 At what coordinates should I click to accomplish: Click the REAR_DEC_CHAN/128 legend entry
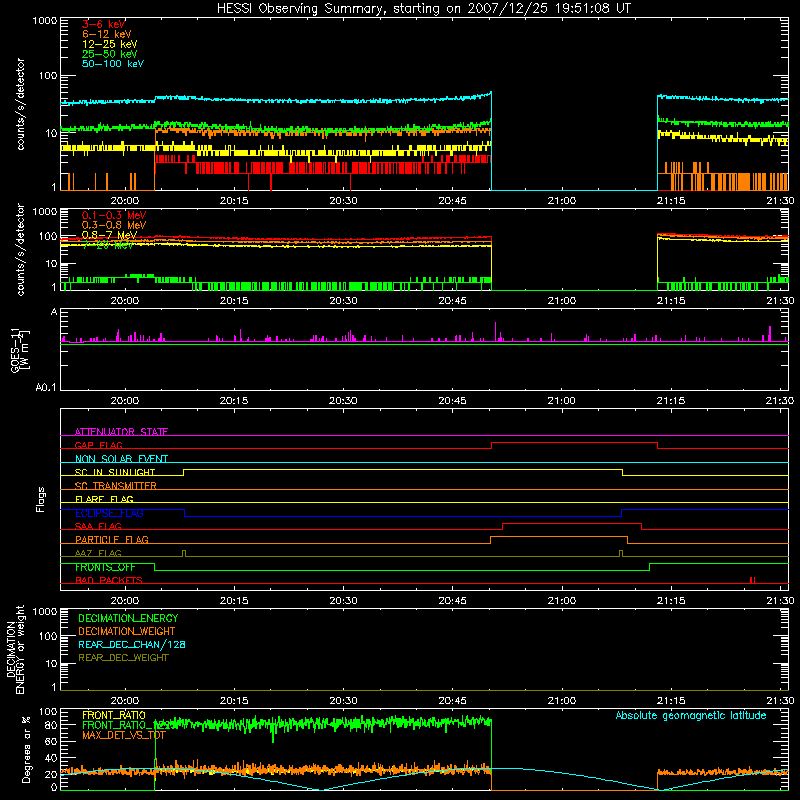pyautogui.click(x=132, y=644)
